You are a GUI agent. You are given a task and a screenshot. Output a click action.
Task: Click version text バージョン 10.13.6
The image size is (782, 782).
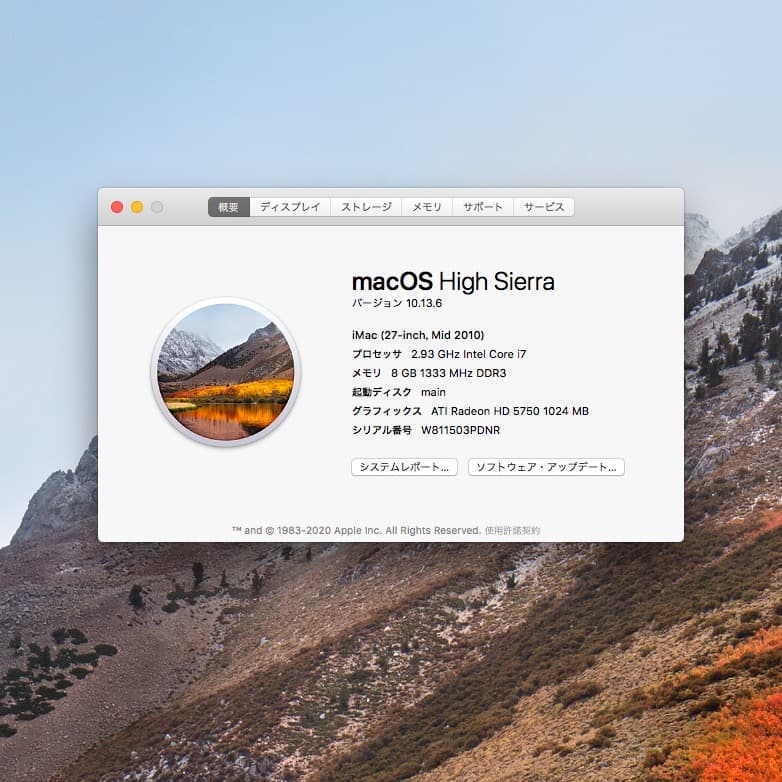[x=397, y=303]
